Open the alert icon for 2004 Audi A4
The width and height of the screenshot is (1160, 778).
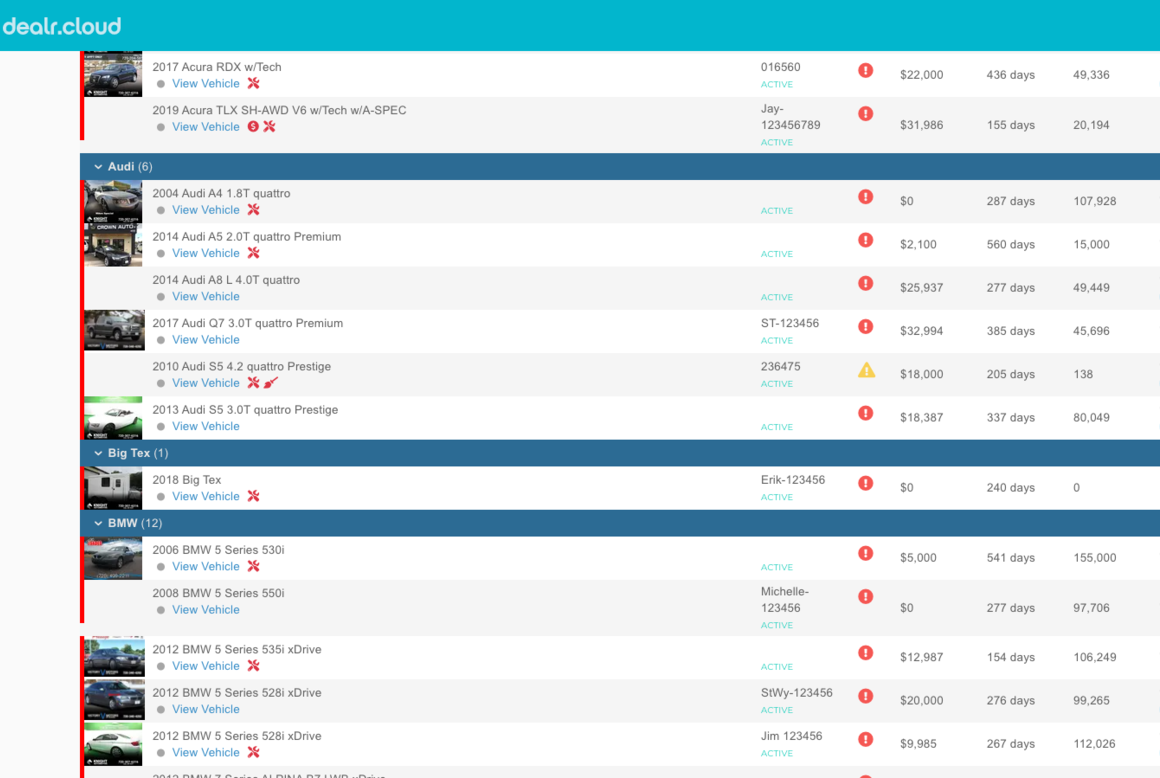866,197
